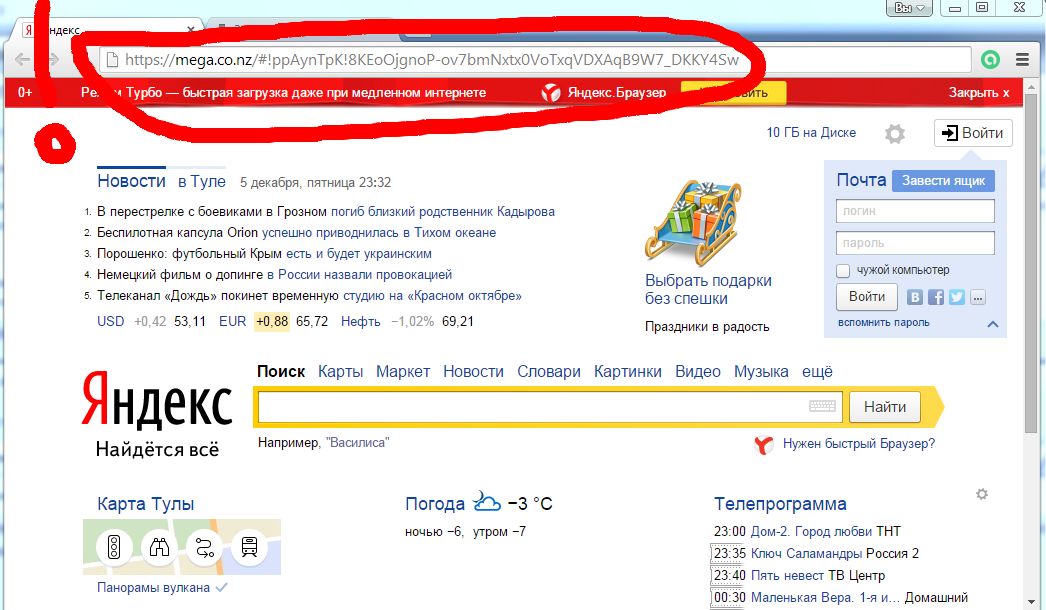This screenshot has width=1046, height=610.
Task: Open the Kadyrov relative news headline
Action: click(x=326, y=212)
